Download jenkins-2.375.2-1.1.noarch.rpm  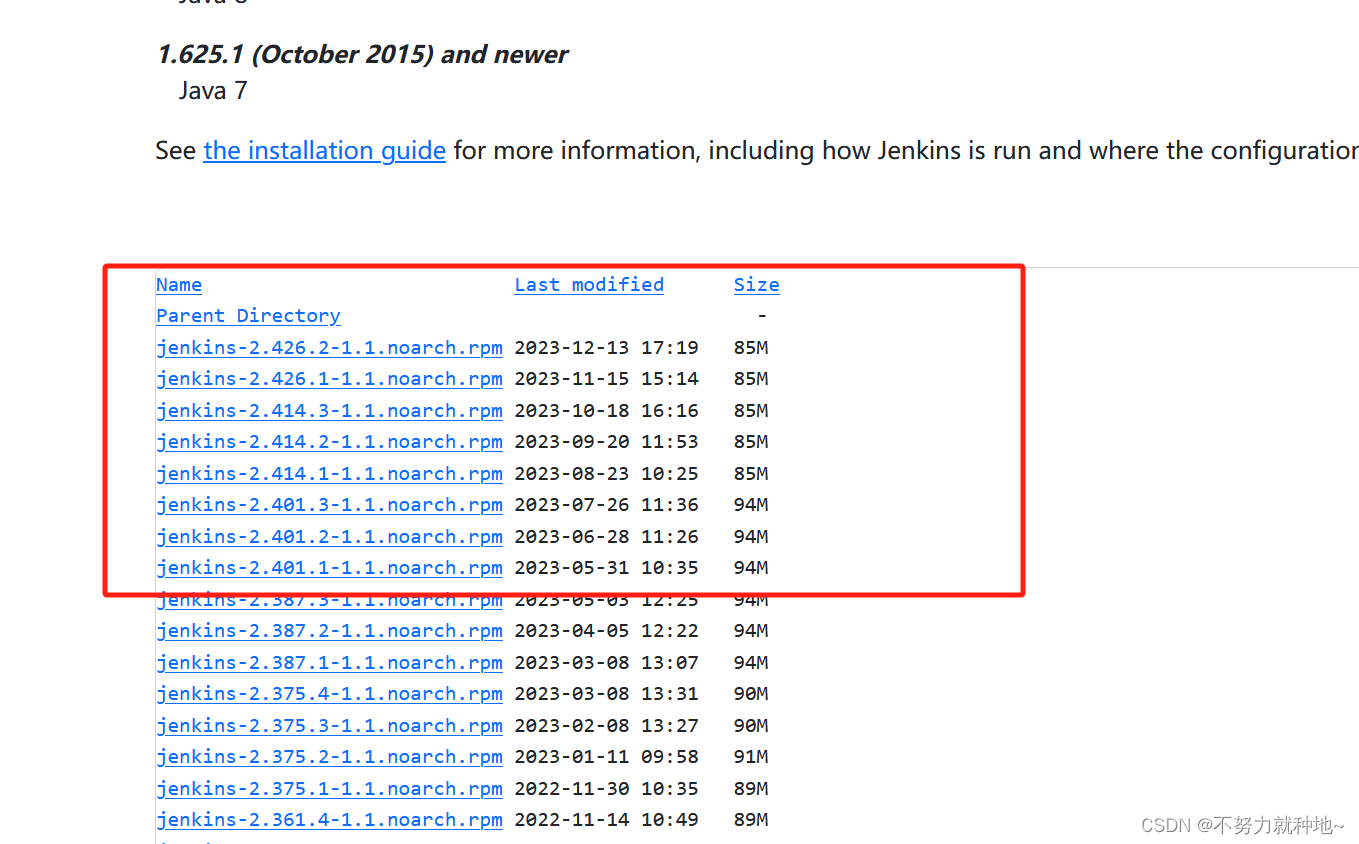(329, 757)
